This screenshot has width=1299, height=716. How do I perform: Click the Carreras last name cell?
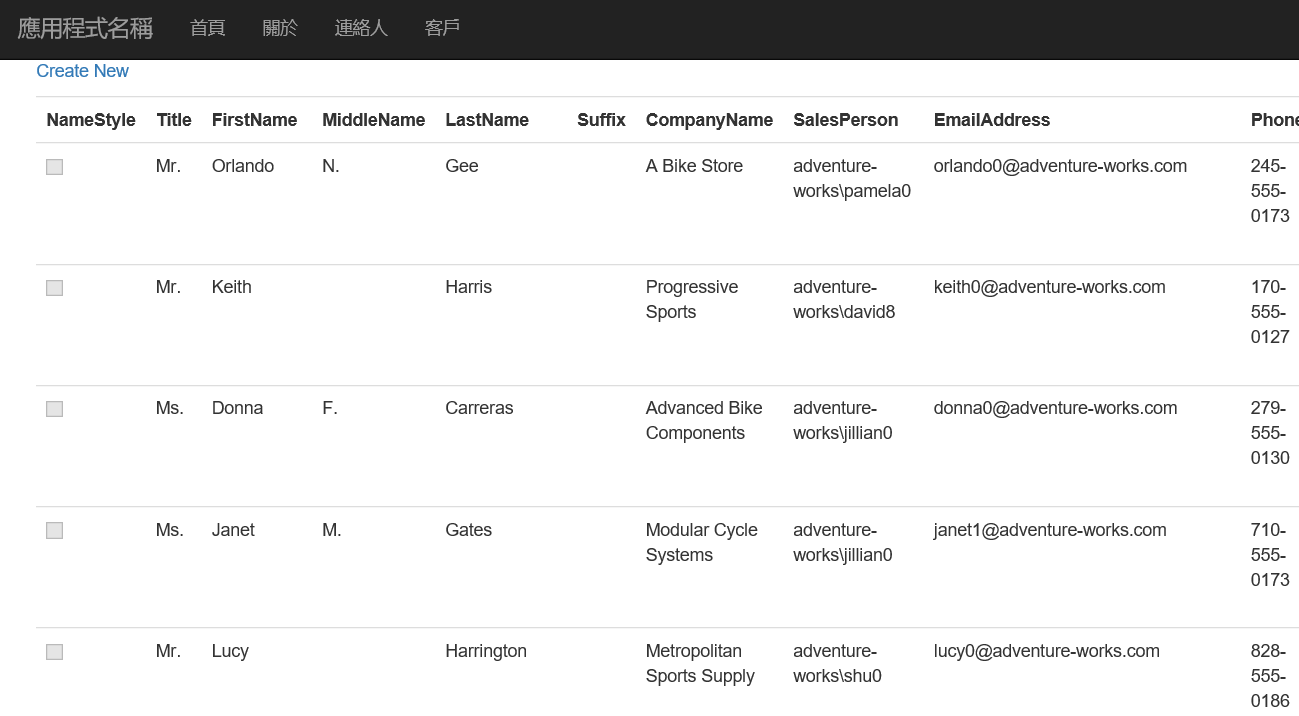(x=479, y=408)
